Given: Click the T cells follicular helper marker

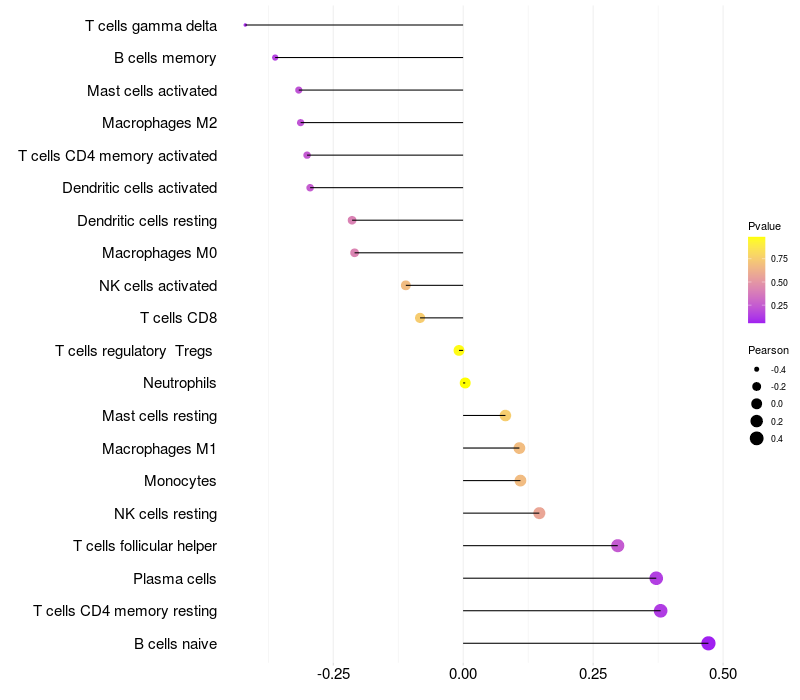Looking at the screenshot, I should tap(617, 545).
